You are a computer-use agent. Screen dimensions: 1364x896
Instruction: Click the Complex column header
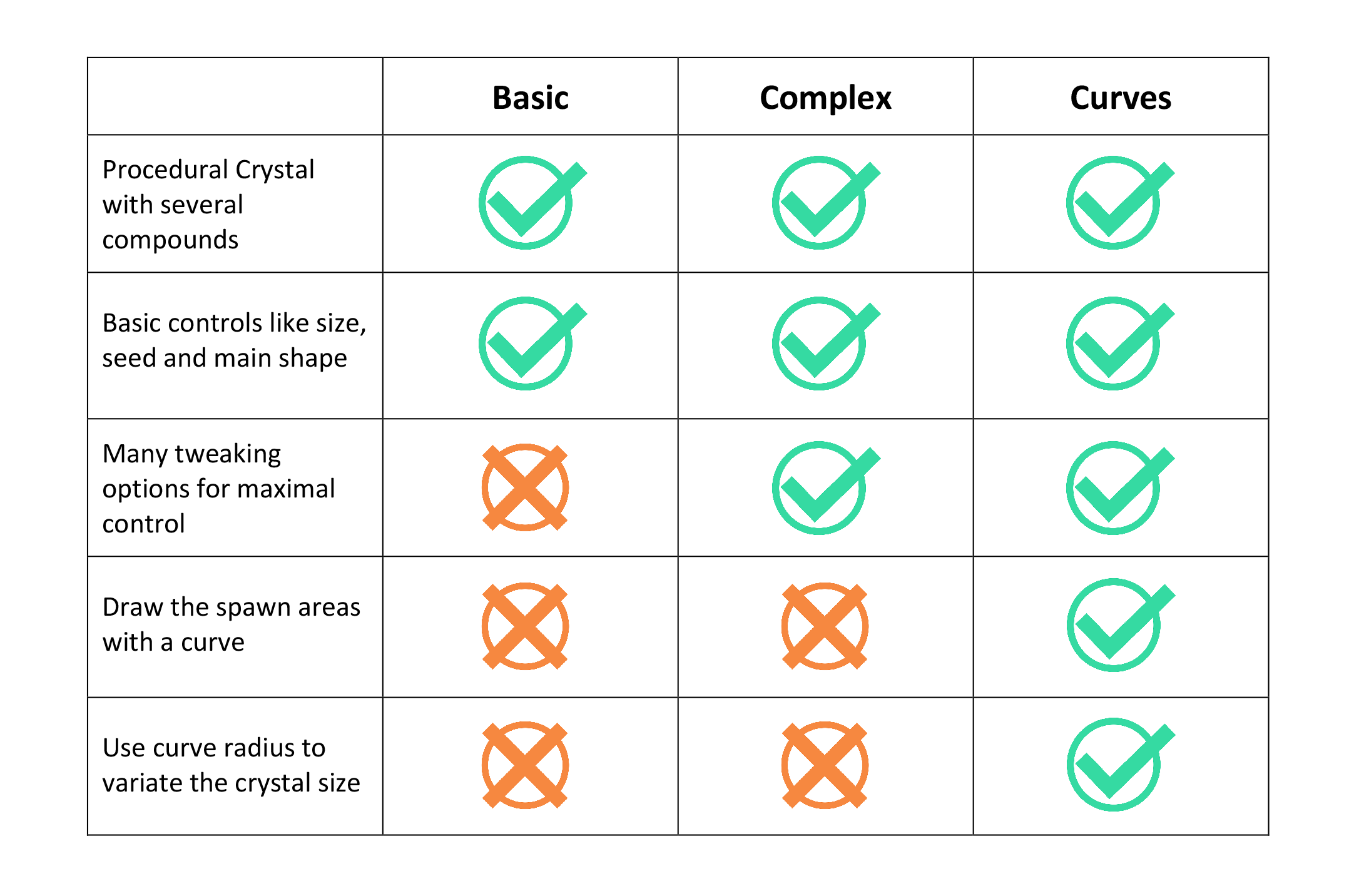coord(825,99)
